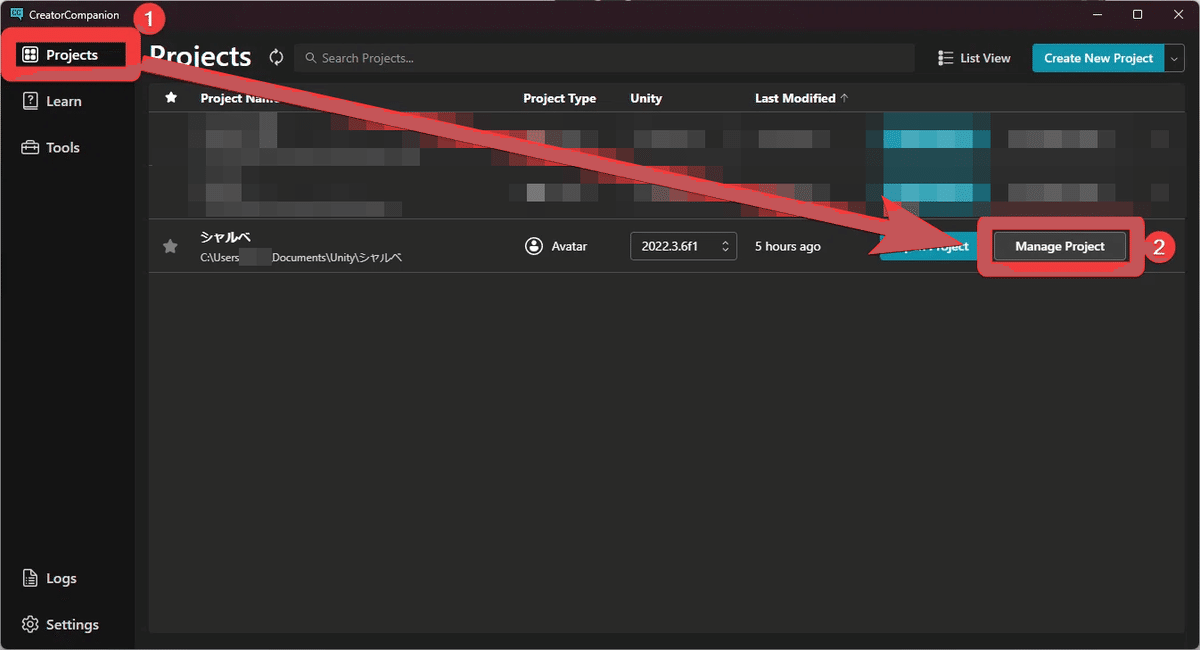Viewport: 1200px width, 650px height.
Task: Minimize the CreatorCompanion window
Action: click(1099, 14)
